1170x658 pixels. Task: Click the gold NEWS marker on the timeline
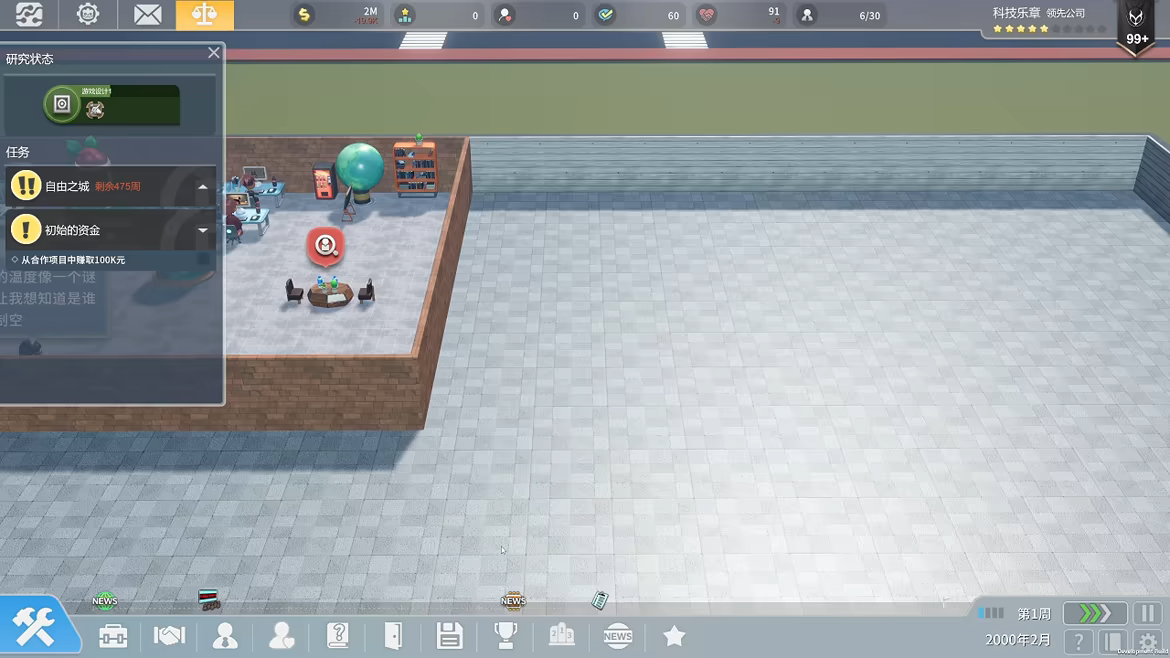tap(513, 601)
